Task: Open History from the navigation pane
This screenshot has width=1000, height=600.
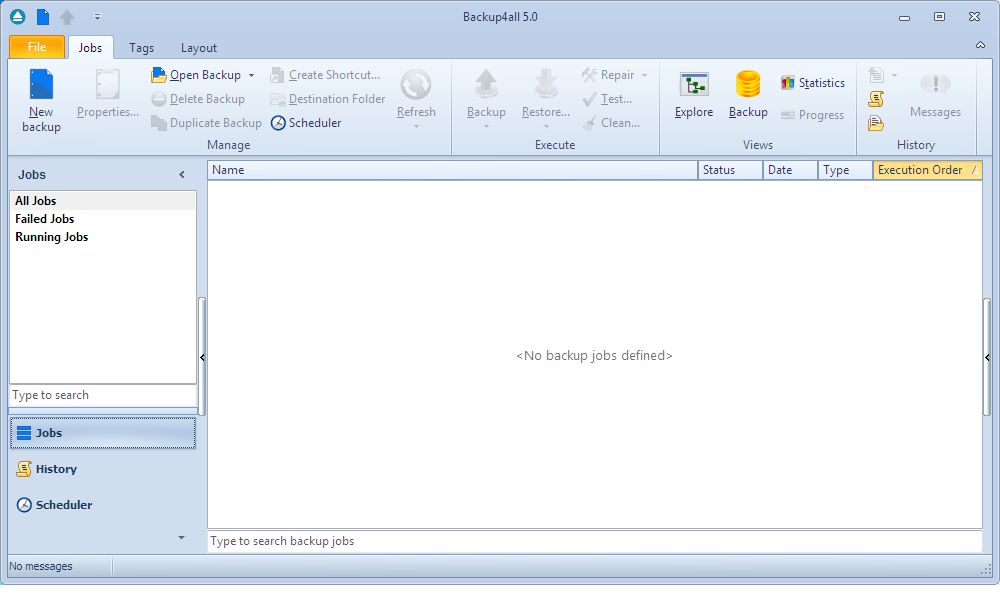Action: (x=103, y=469)
